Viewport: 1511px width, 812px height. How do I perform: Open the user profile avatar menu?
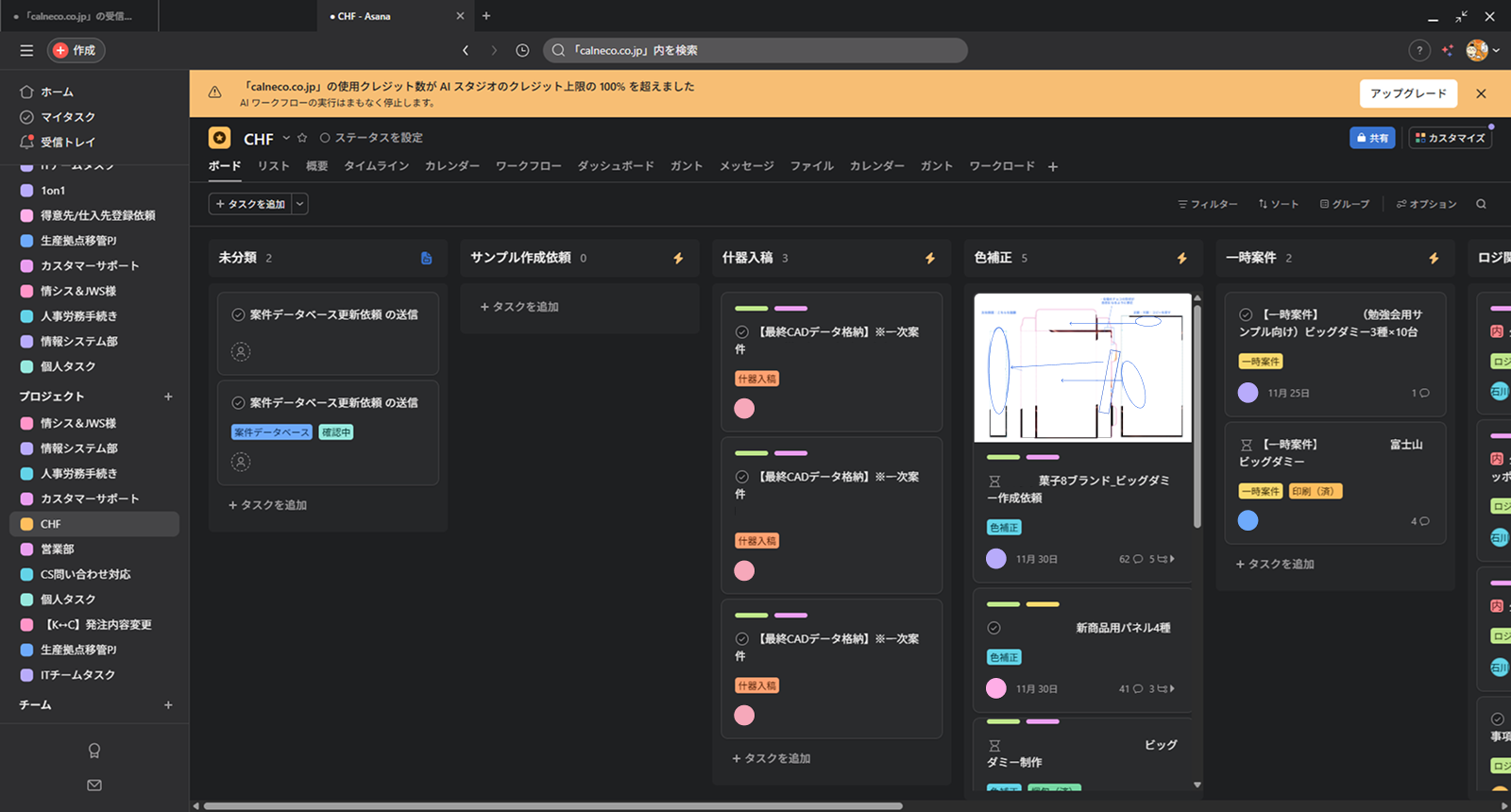pyautogui.click(x=1482, y=51)
